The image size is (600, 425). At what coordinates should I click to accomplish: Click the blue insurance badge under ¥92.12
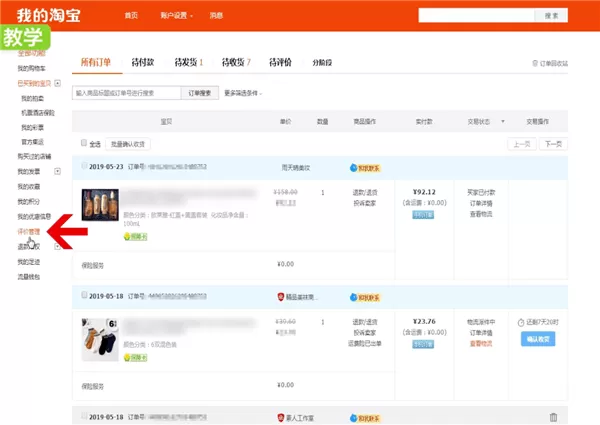coord(423,215)
